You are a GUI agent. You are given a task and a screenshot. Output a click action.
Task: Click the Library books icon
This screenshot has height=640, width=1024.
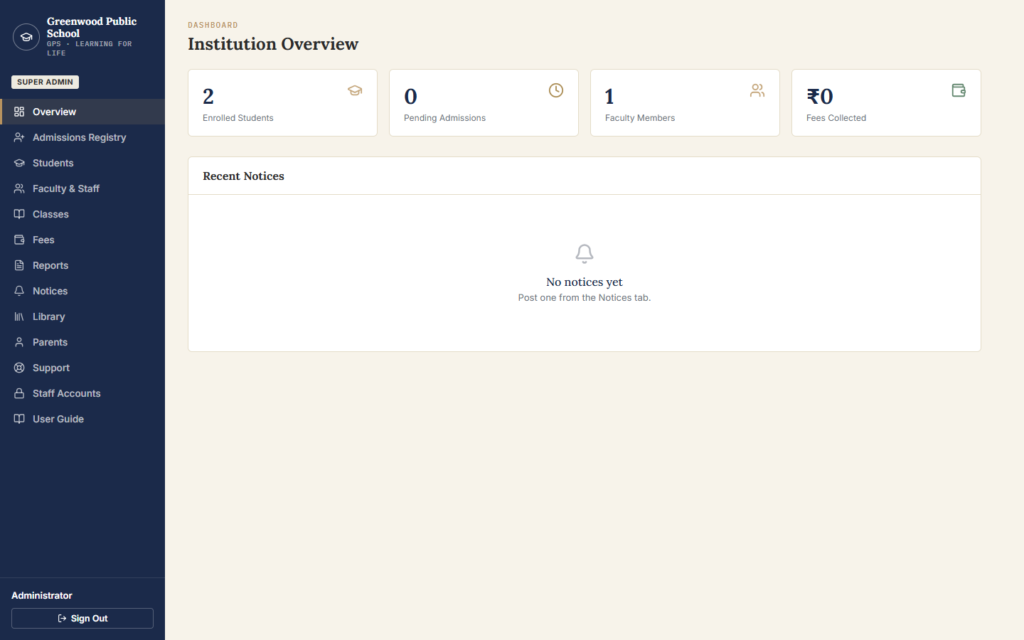coord(19,316)
